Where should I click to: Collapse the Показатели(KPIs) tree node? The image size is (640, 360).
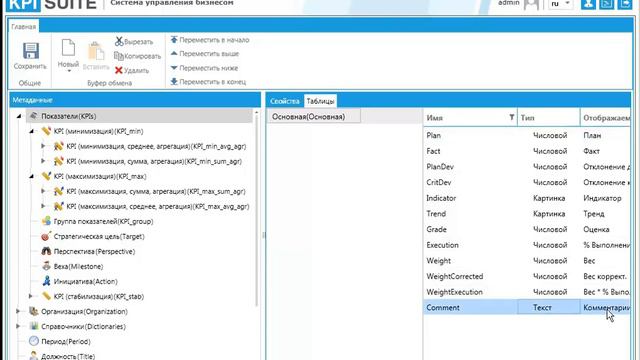19,116
